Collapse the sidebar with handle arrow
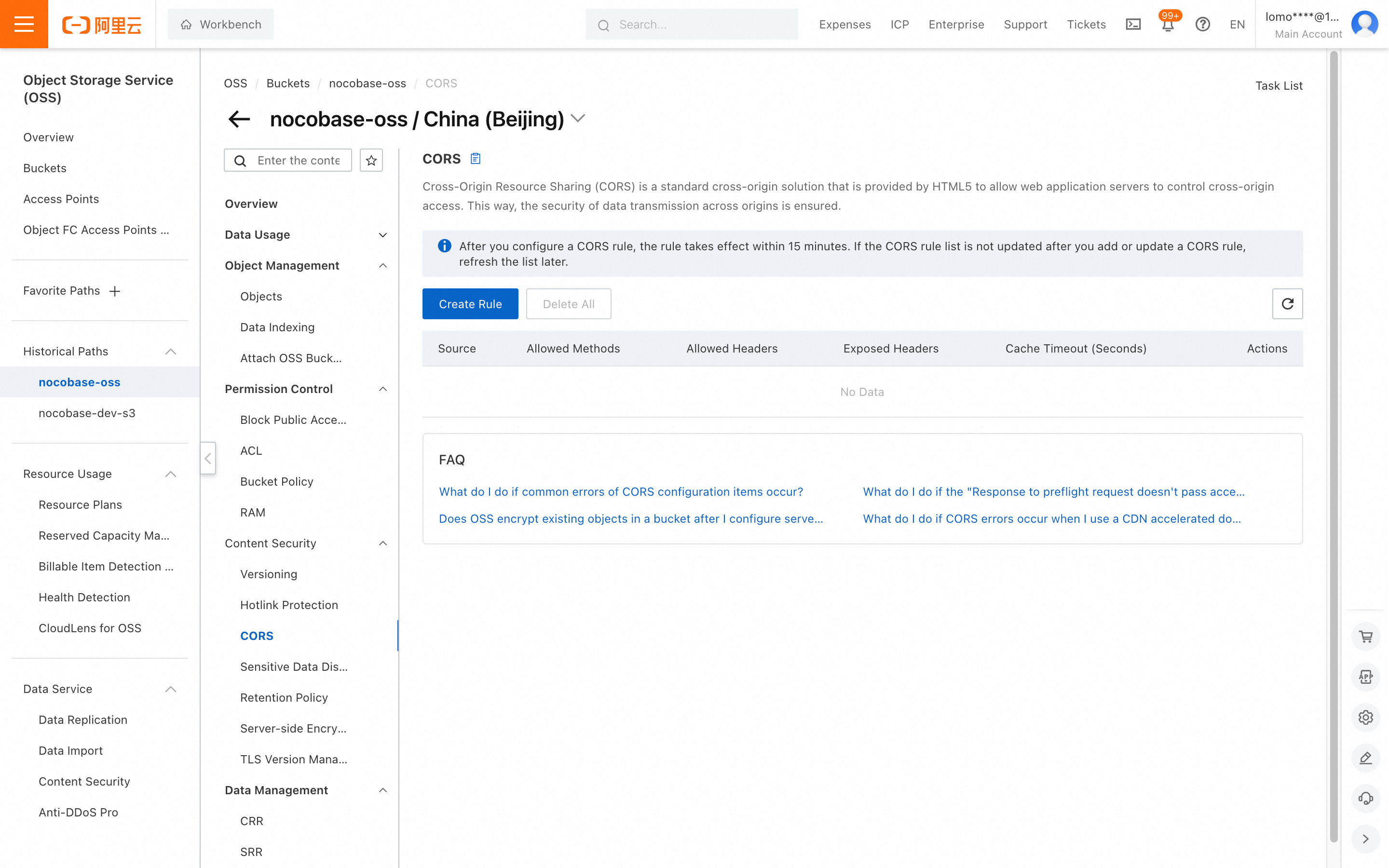Image resolution: width=1389 pixels, height=868 pixels. click(x=208, y=458)
